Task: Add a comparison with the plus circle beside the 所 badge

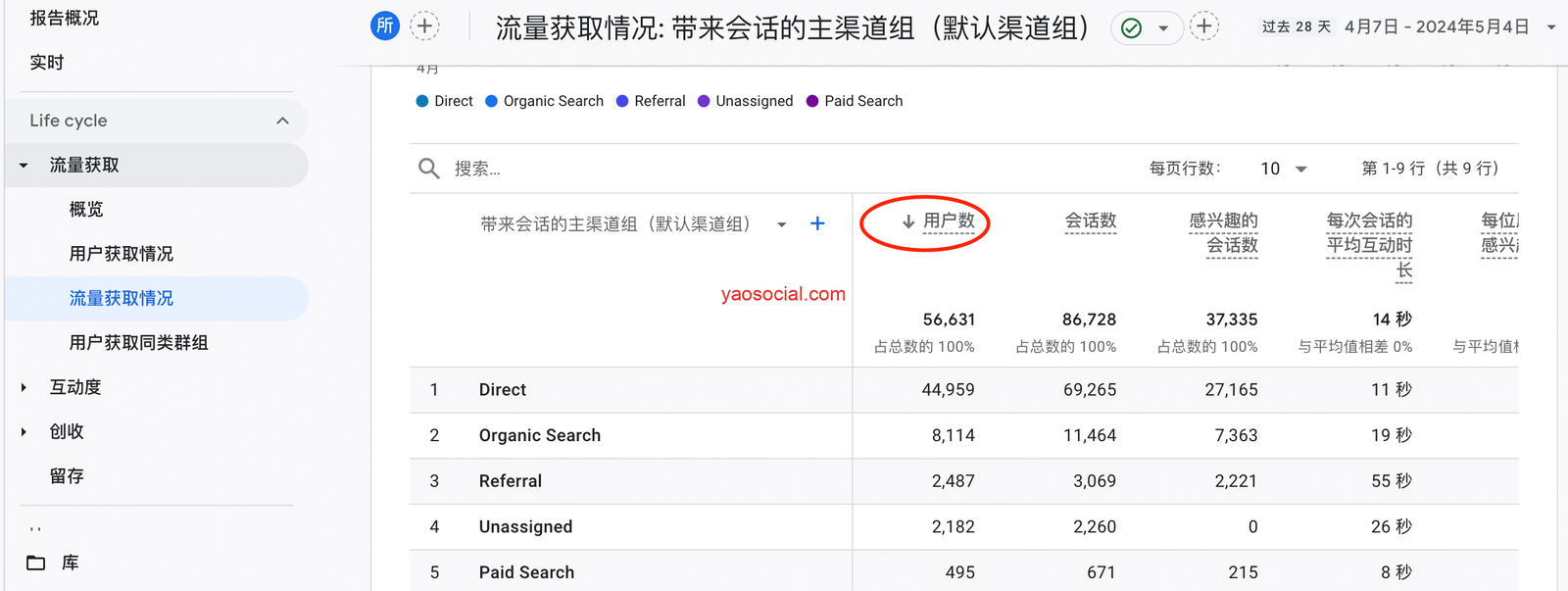Action: (424, 26)
